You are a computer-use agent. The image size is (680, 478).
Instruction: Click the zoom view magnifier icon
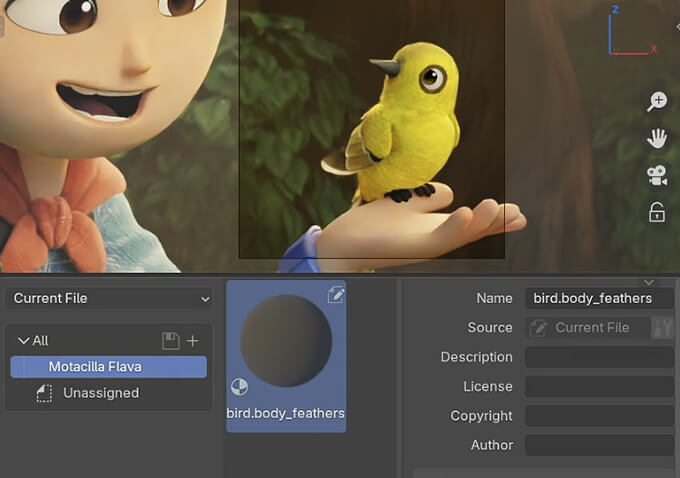pyautogui.click(x=657, y=101)
